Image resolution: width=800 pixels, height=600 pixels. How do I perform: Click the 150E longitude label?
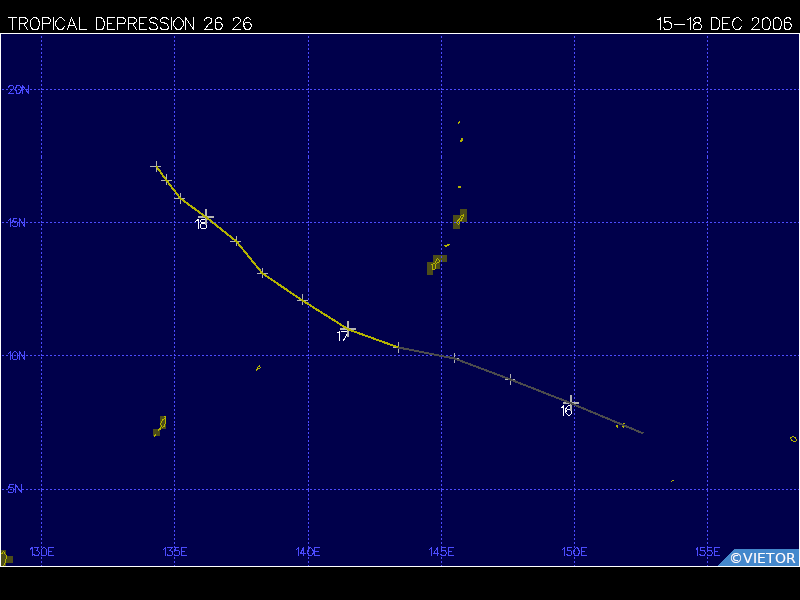574,551
